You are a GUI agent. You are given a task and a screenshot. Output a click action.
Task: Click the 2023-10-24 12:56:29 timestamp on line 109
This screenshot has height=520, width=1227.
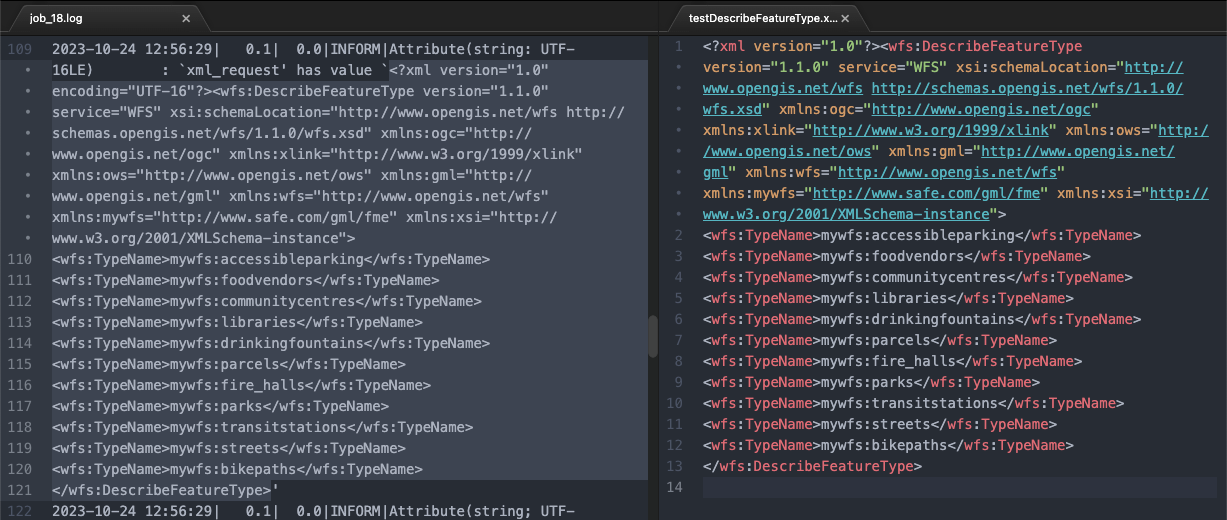[131, 49]
